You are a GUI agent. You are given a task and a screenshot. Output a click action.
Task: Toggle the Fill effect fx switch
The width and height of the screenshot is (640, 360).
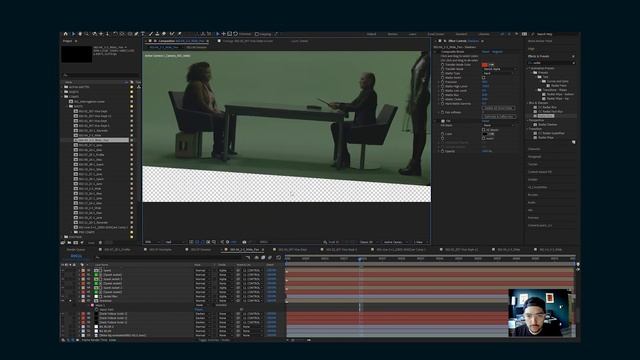[x=443, y=121]
